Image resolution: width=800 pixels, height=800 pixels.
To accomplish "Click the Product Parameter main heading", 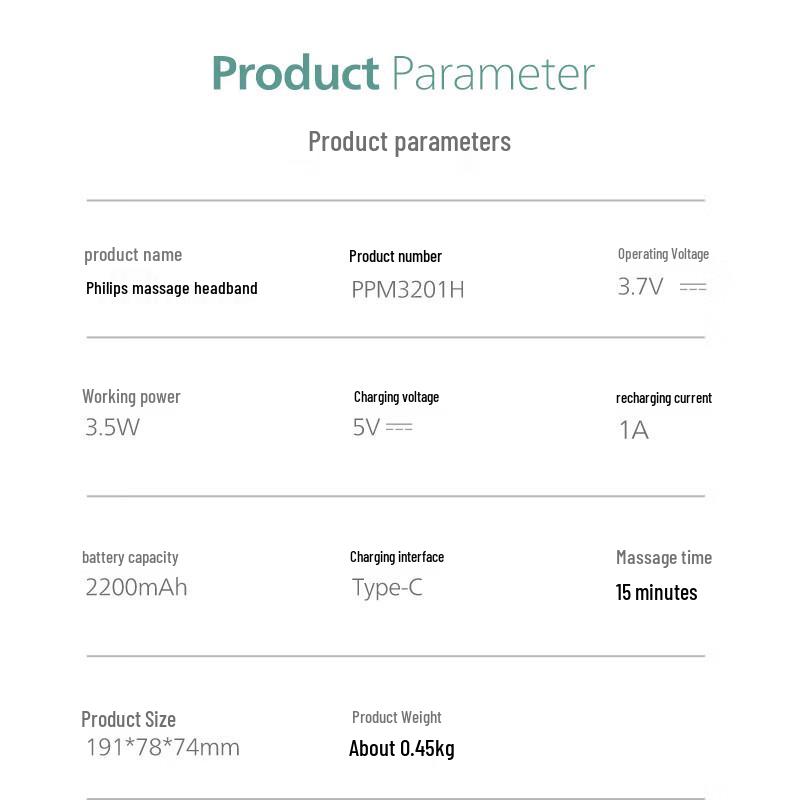I will 403,74.
